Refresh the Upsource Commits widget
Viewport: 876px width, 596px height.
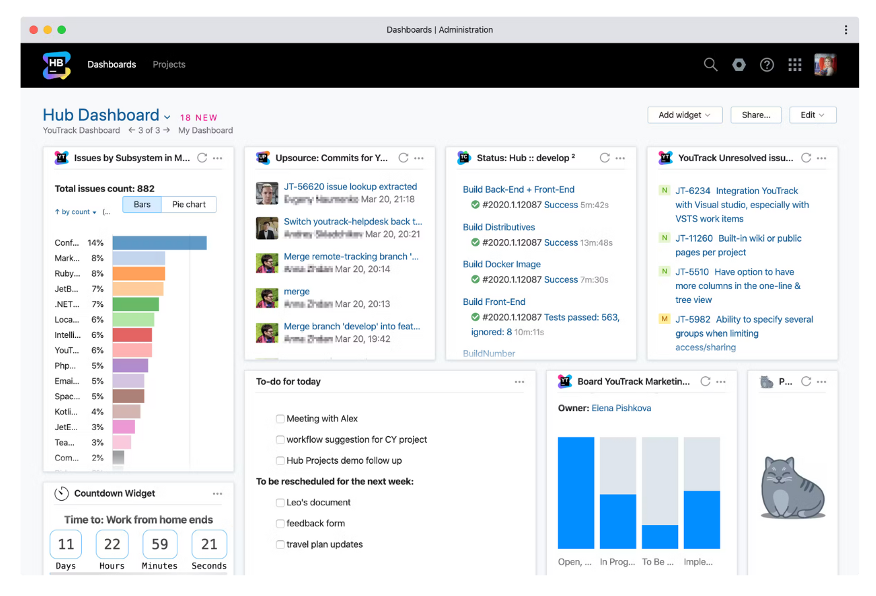coord(403,158)
